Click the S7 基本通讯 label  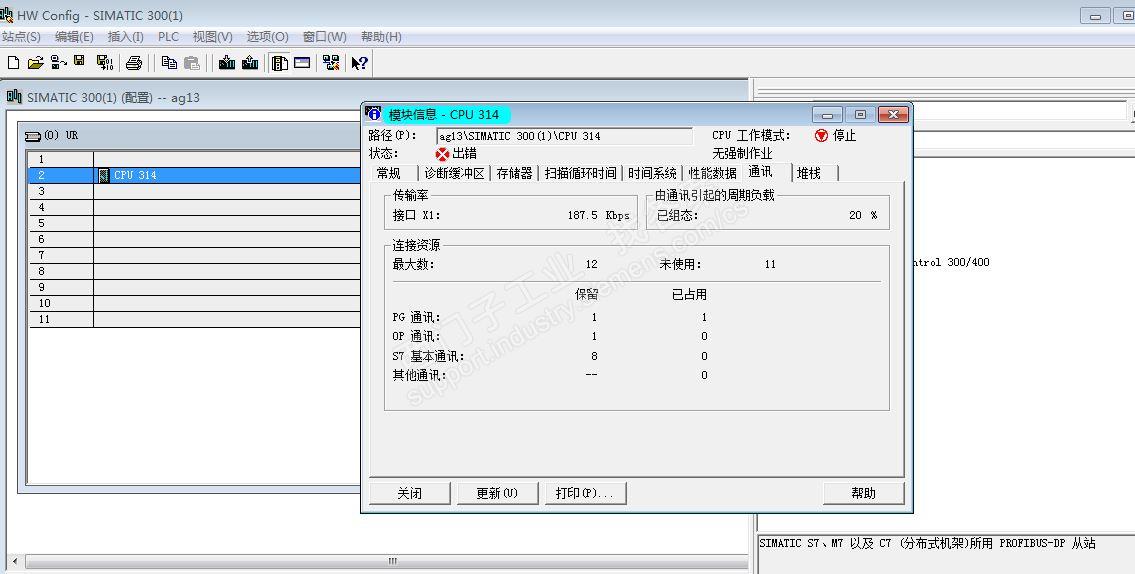(429, 356)
